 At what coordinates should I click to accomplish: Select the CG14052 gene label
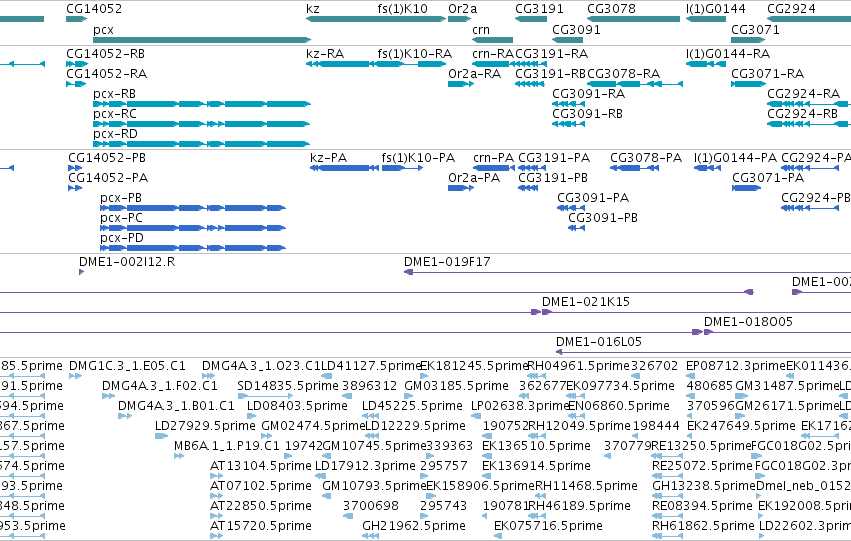pos(94,9)
